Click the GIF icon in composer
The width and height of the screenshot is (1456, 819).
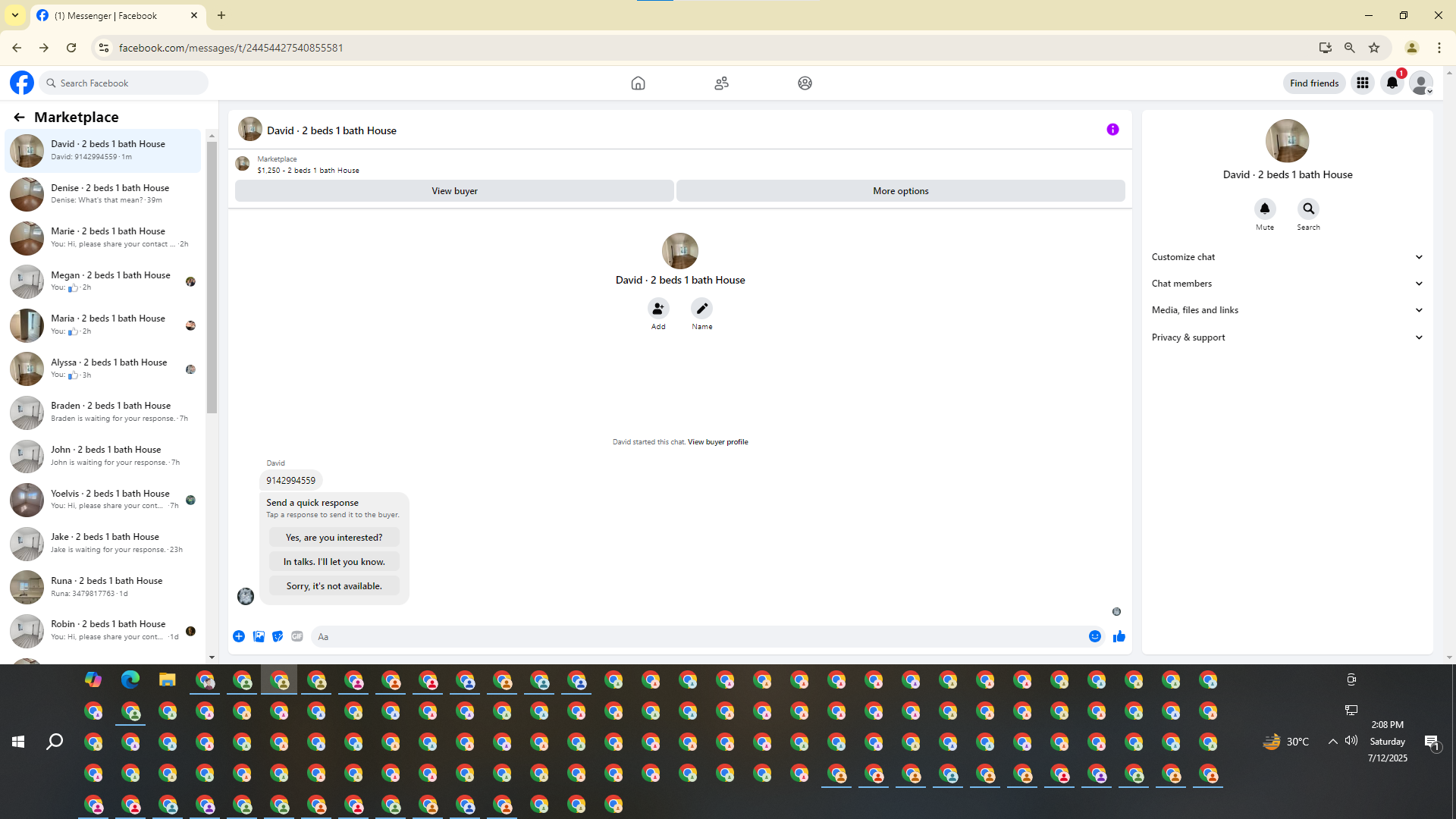point(297,637)
